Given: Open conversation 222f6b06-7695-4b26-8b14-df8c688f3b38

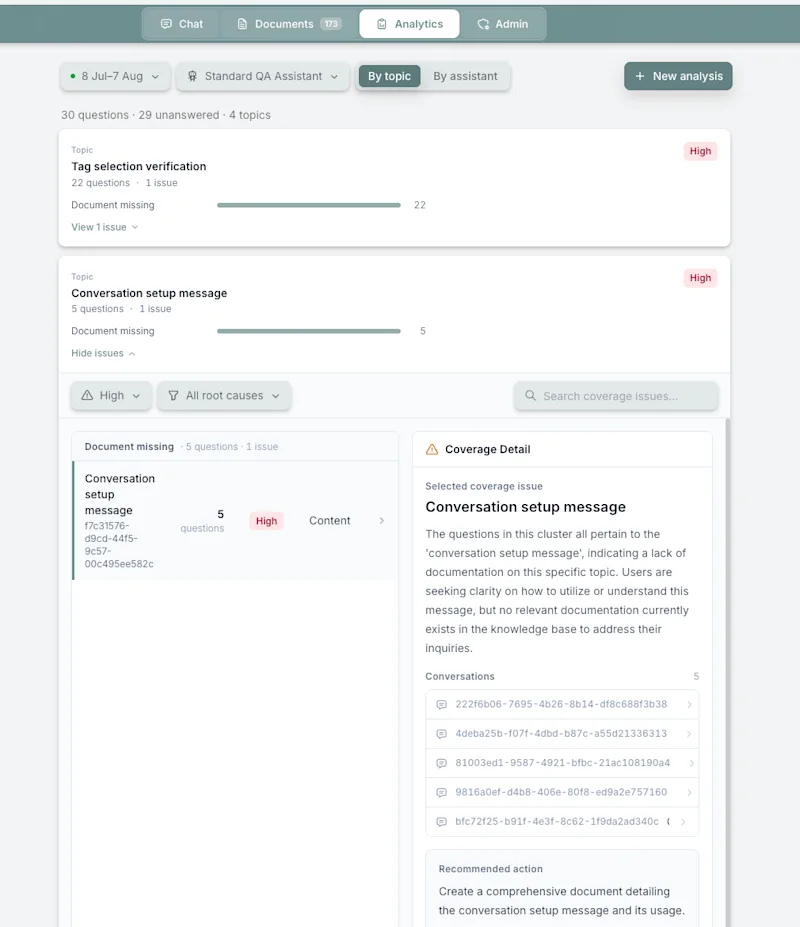Looking at the screenshot, I should pyautogui.click(x=562, y=705).
